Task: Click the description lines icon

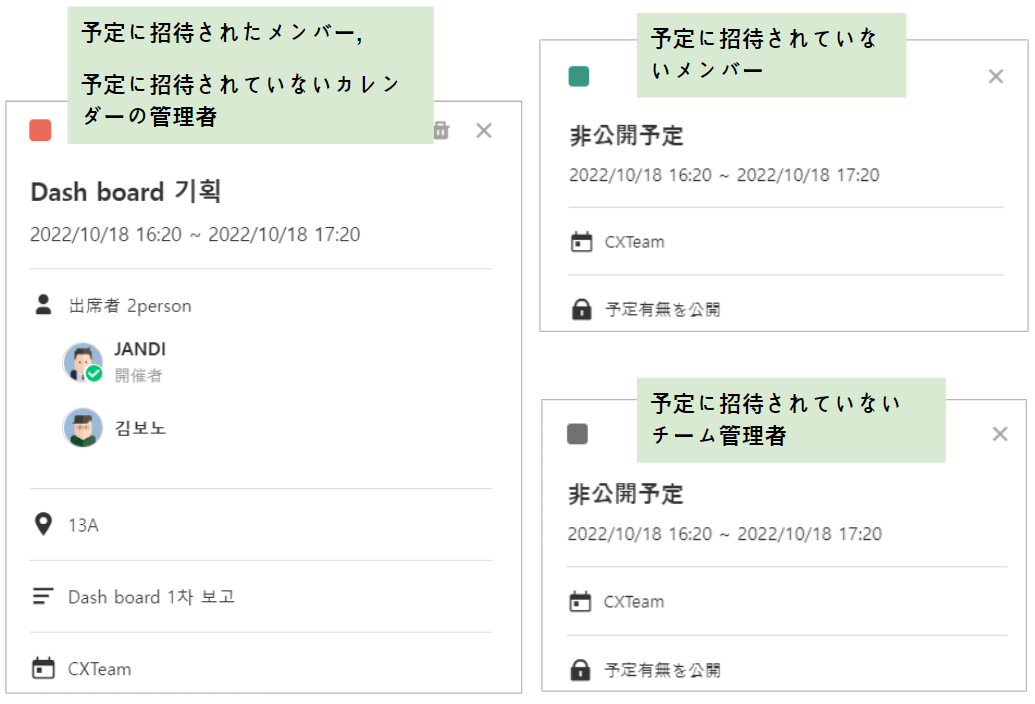Action: point(43,597)
